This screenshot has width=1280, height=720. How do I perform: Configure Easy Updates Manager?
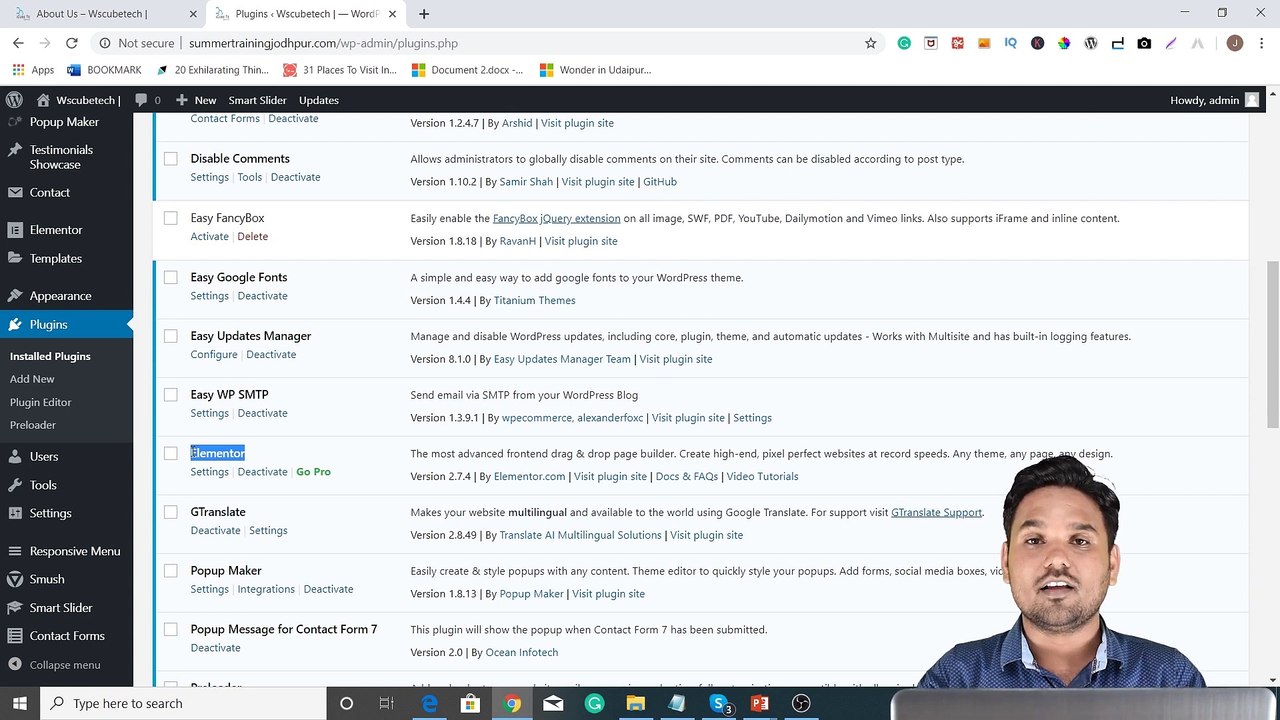tap(214, 354)
